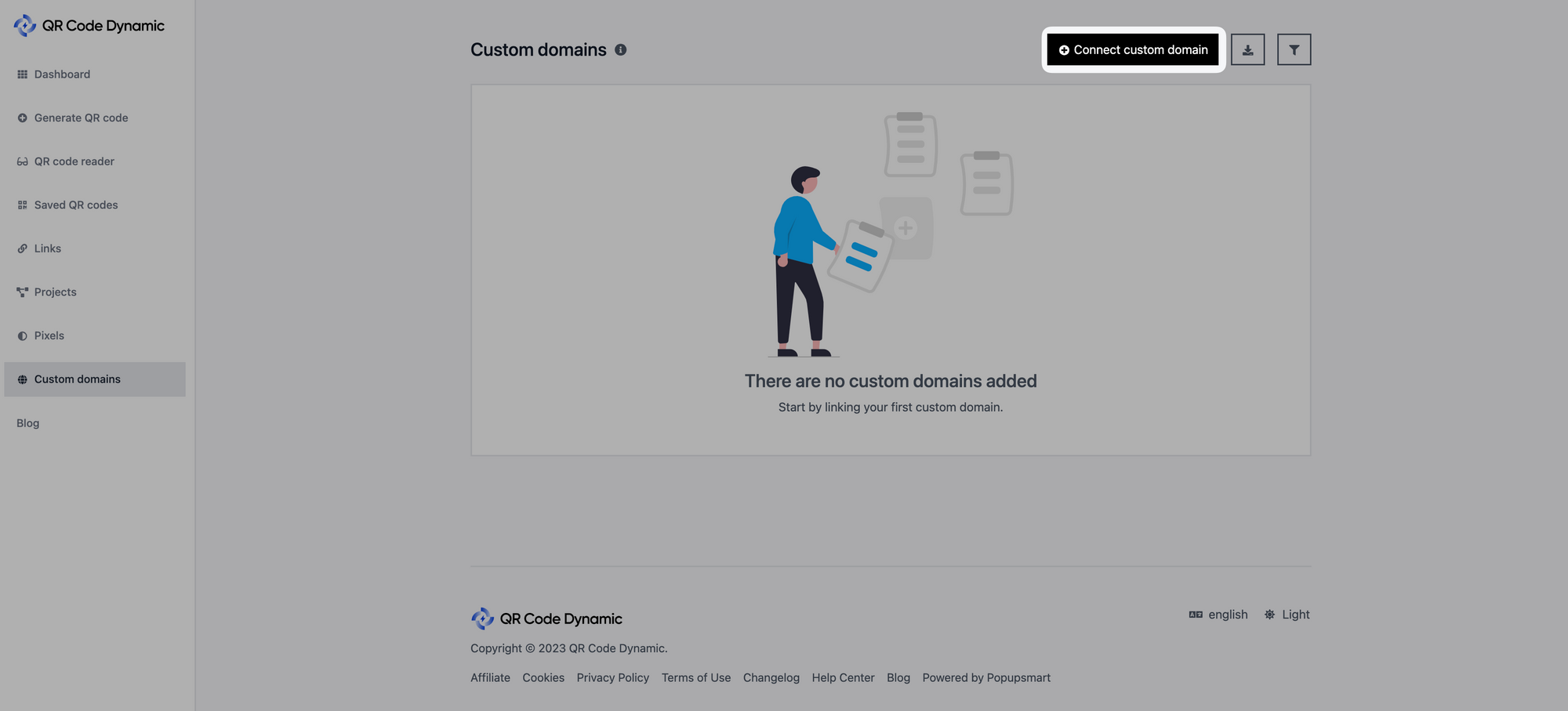The image size is (1568, 711).
Task: Click the Links chain icon
Action: click(22, 248)
